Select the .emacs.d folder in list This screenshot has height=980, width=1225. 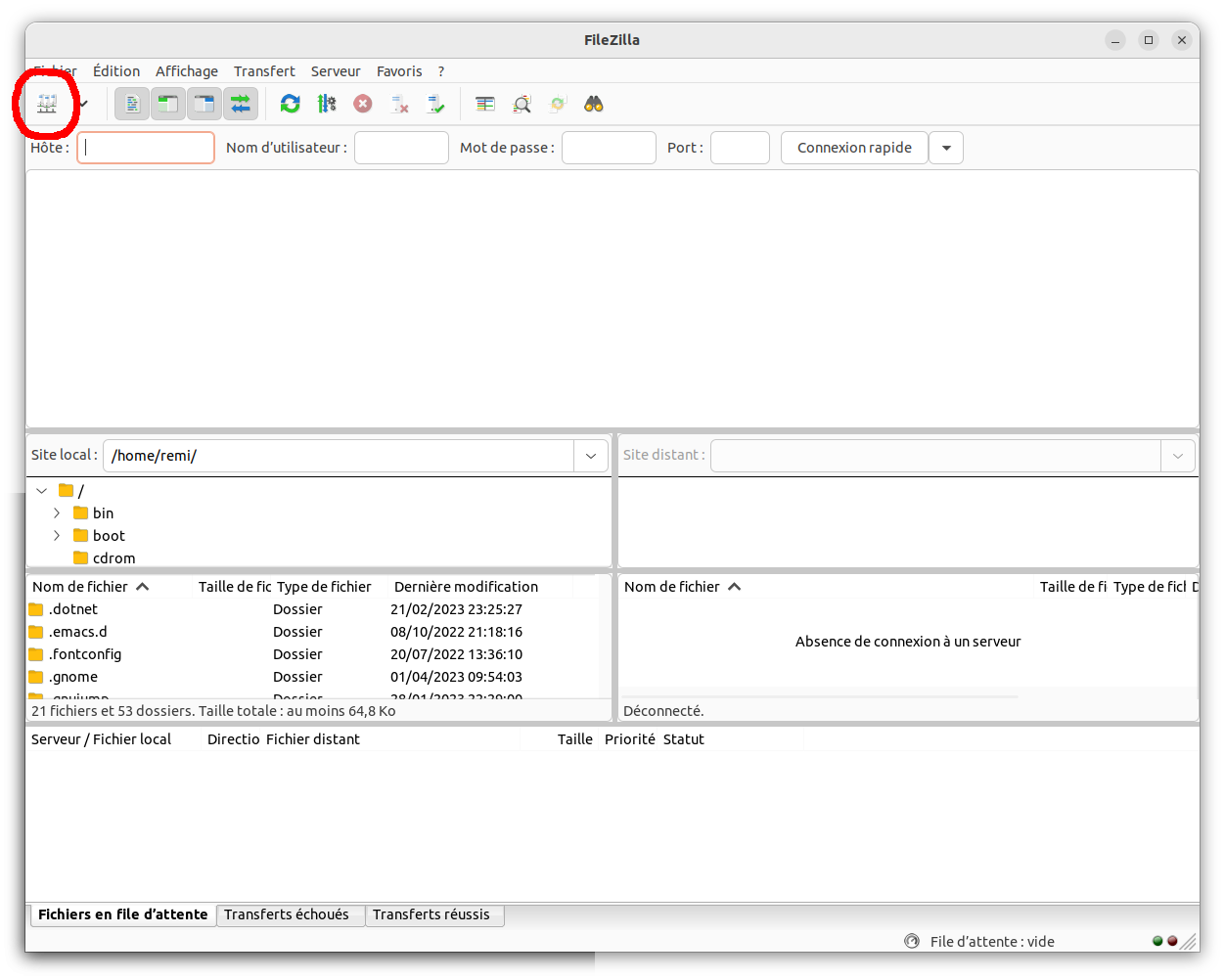78,632
